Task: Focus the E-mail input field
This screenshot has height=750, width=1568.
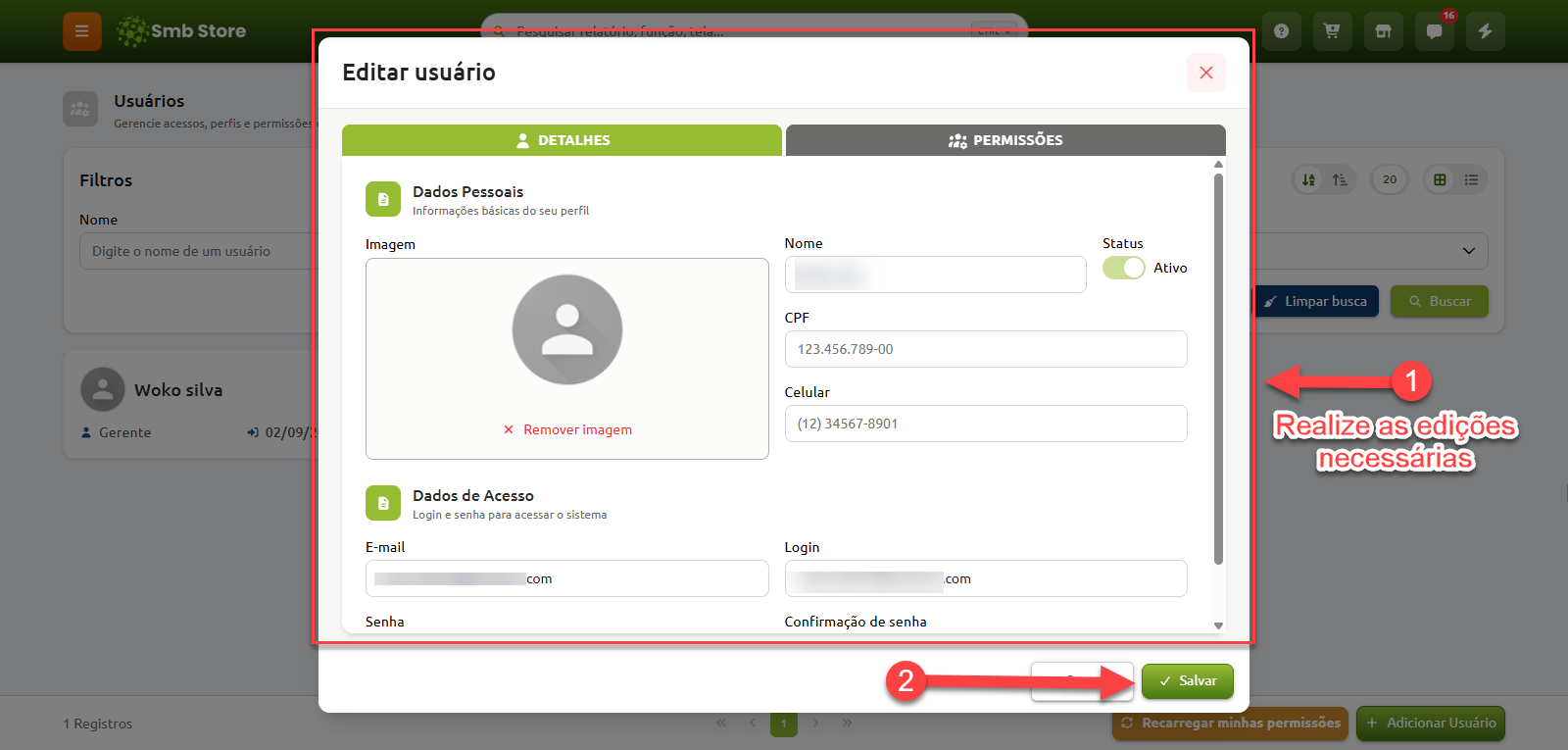Action: [566, 578]
